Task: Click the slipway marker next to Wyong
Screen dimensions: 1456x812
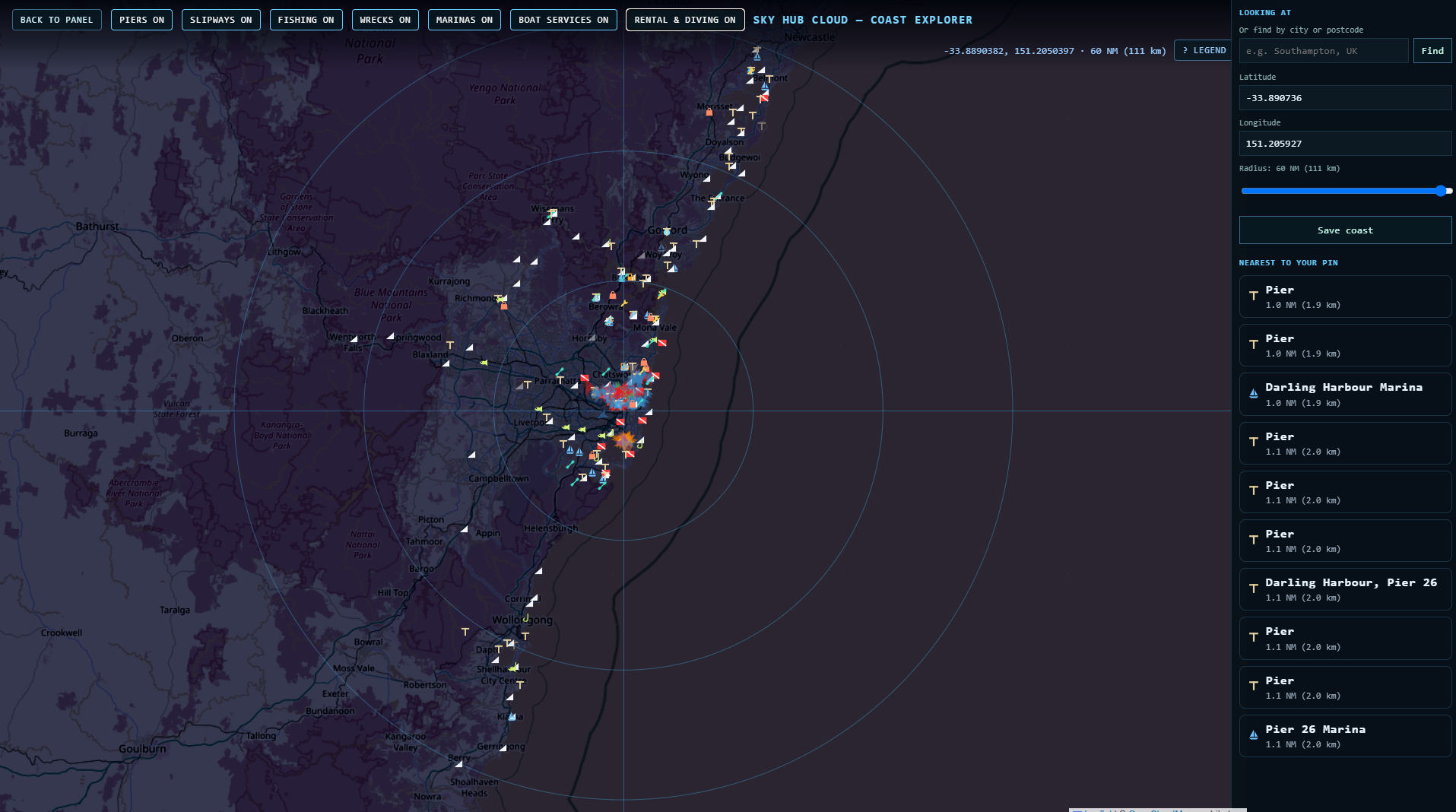Action: [706, 178]
